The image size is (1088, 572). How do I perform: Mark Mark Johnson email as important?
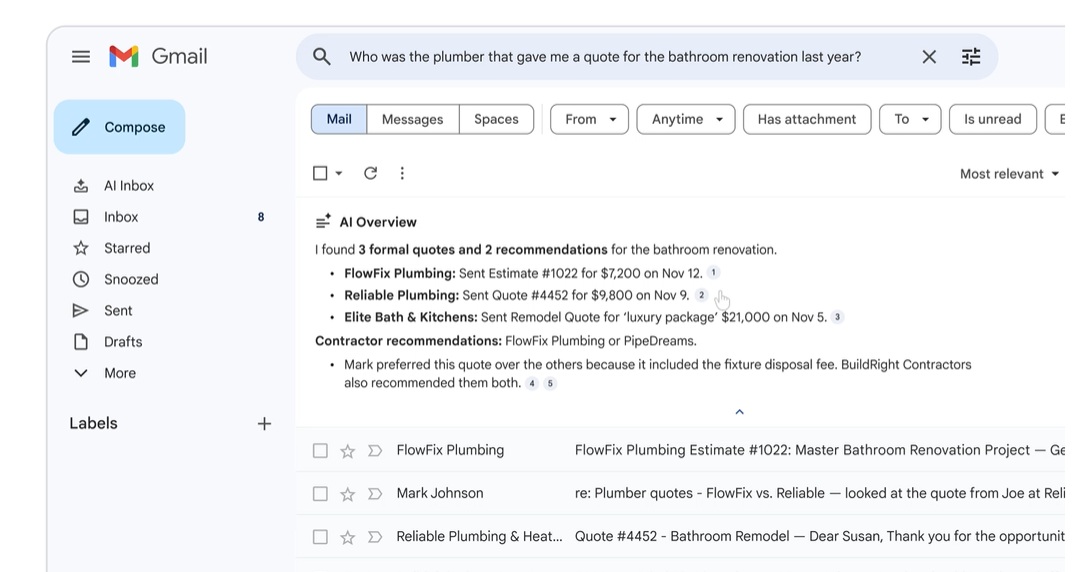pyautogui.click(x=375, y=494)
